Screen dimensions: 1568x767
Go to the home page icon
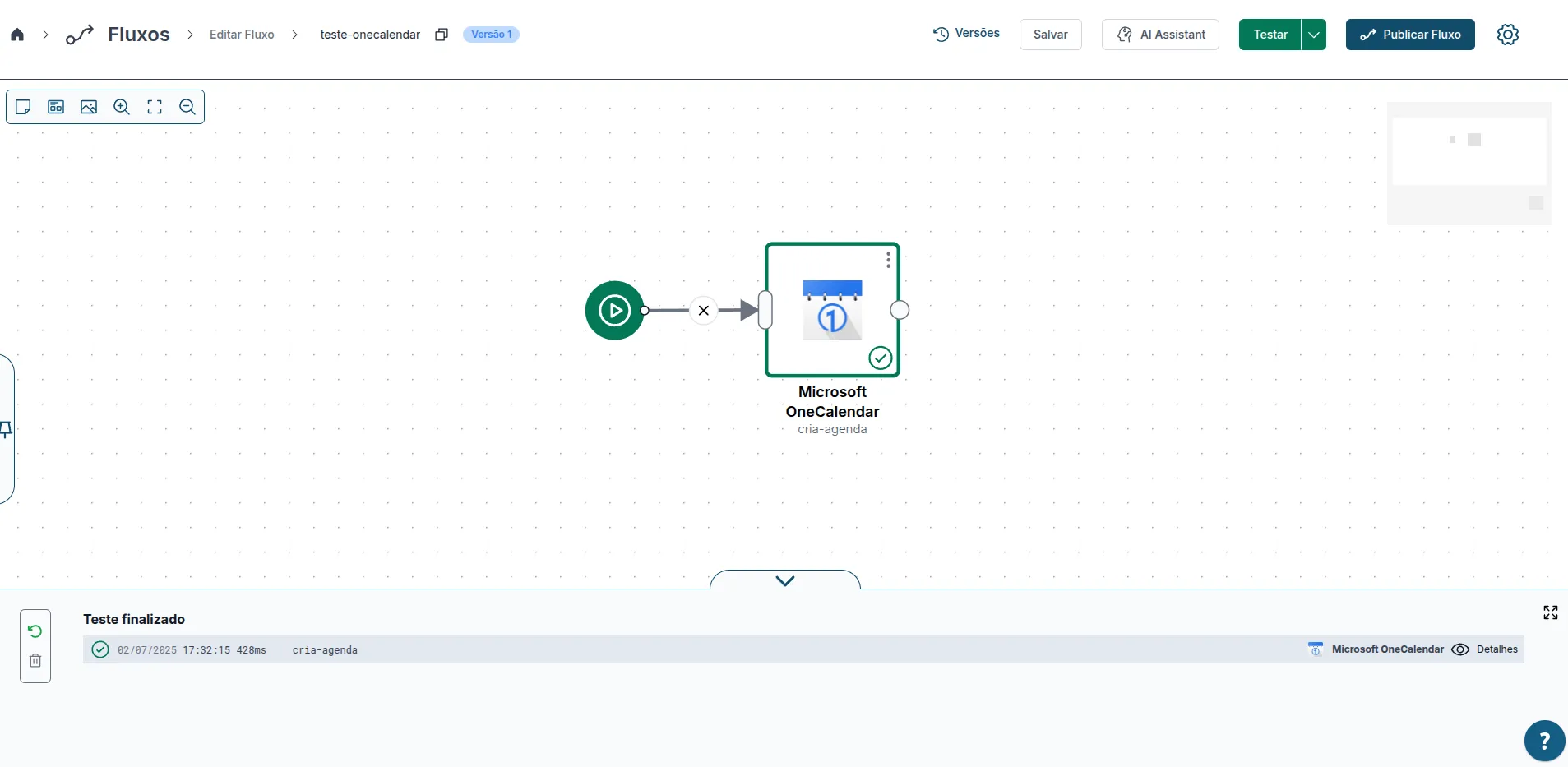pos(17,35)
